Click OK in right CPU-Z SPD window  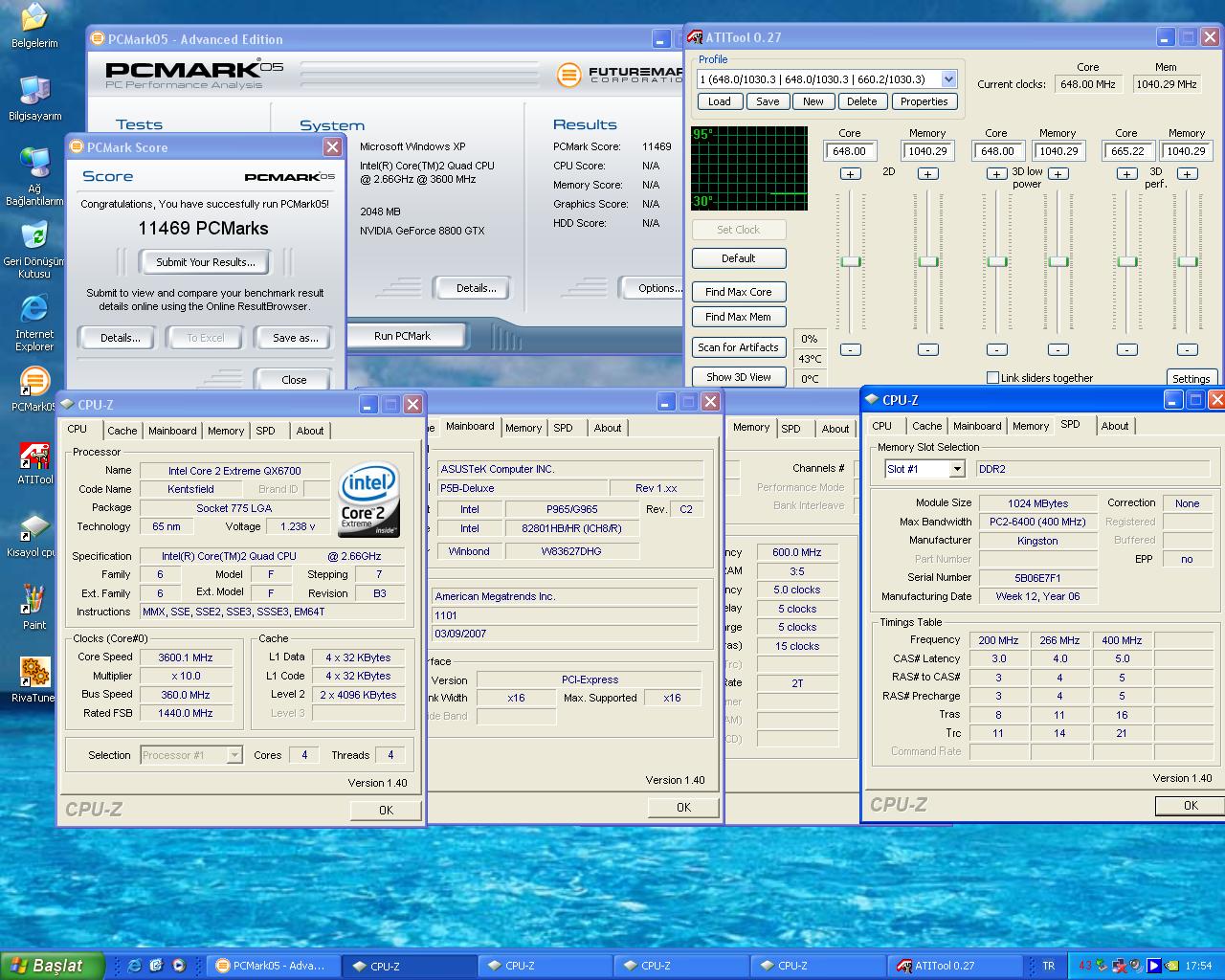click(x=1190, y=805)
